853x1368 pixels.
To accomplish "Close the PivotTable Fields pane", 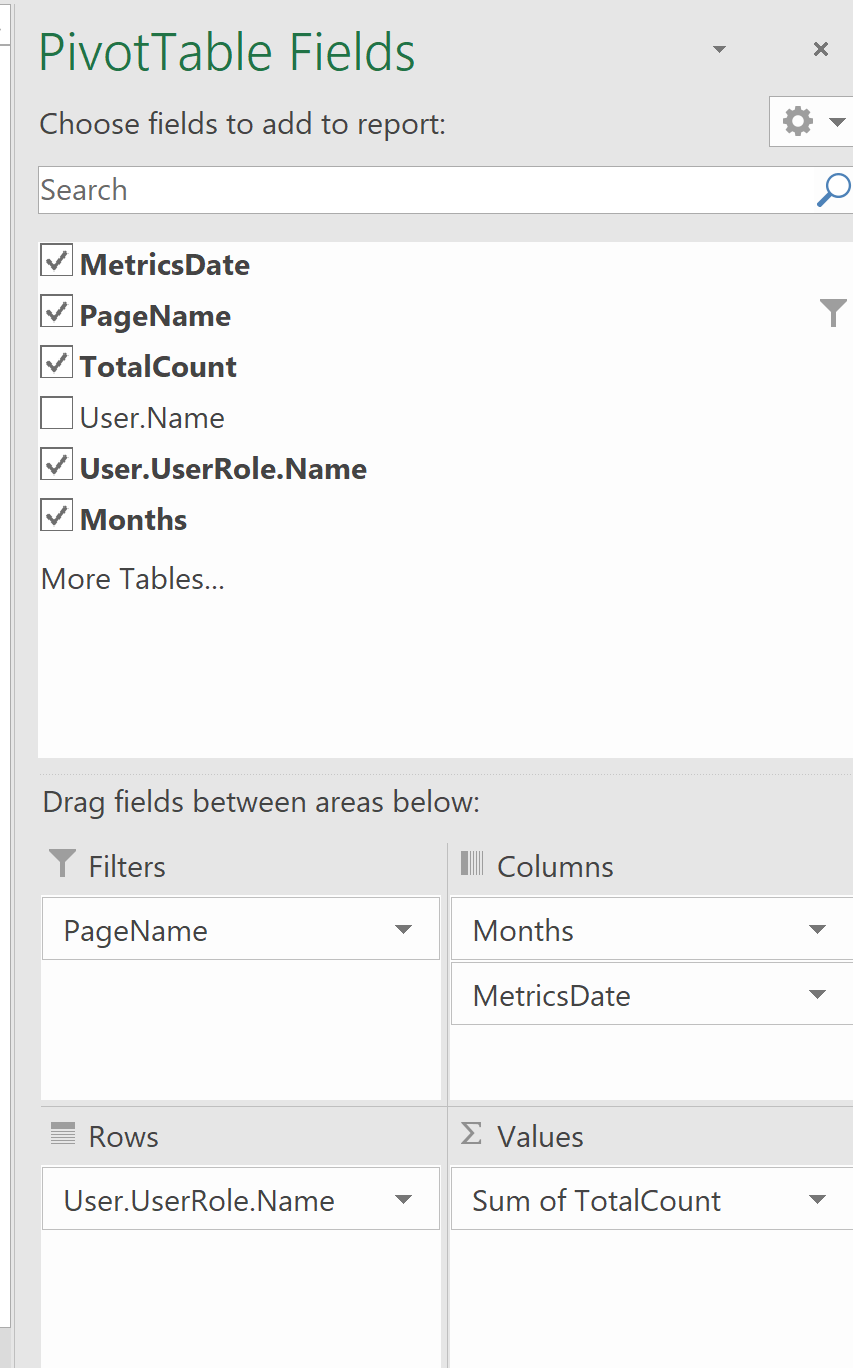I will 820,50.
